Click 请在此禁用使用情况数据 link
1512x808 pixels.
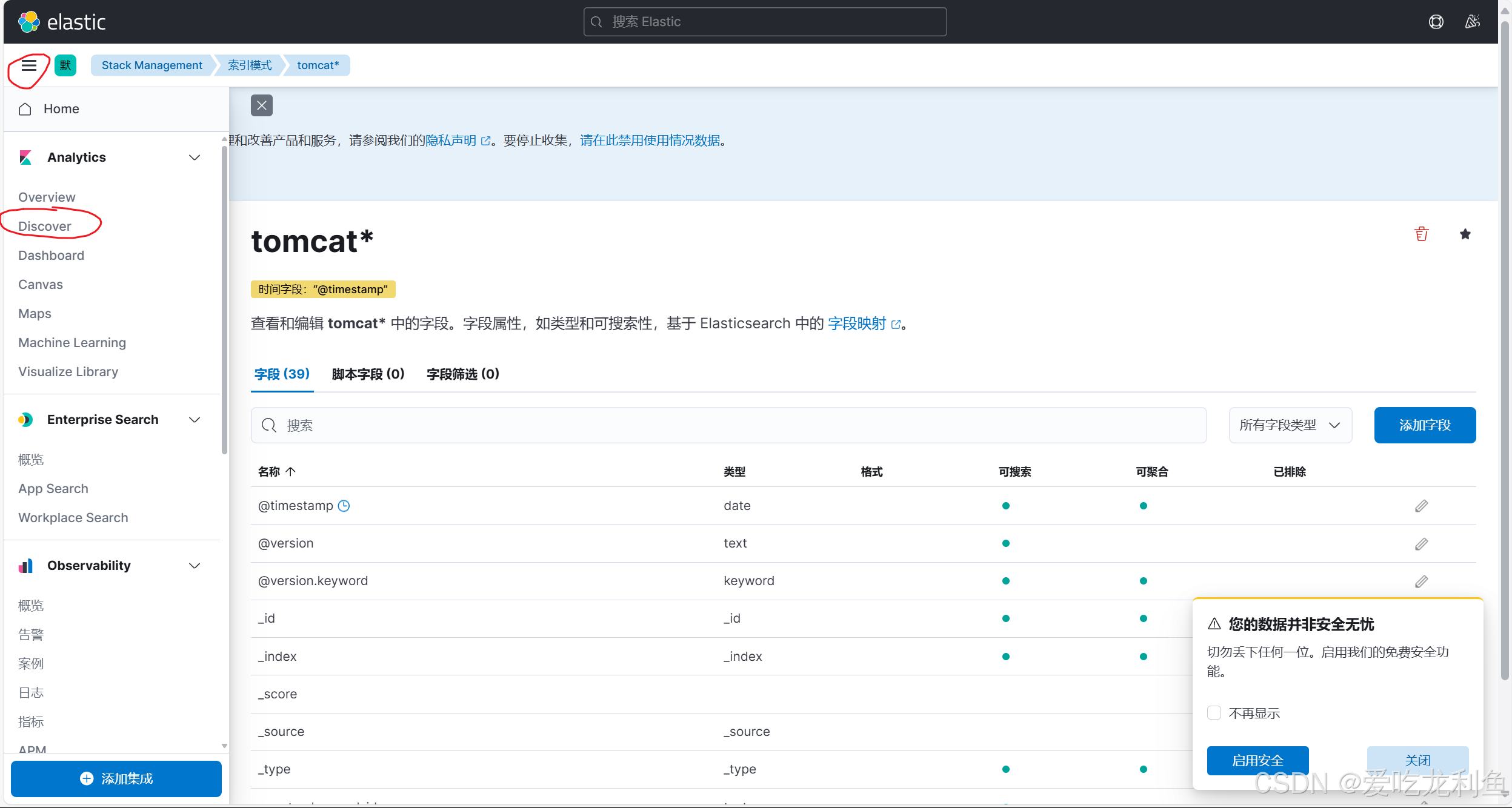pos(650,141)
